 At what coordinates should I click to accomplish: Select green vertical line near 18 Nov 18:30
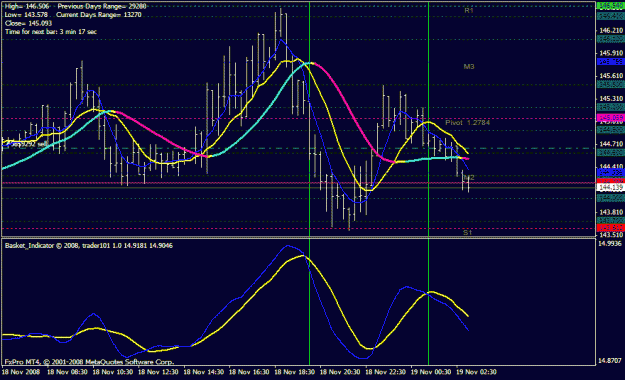pyautogui.click(x=309, y=183)
